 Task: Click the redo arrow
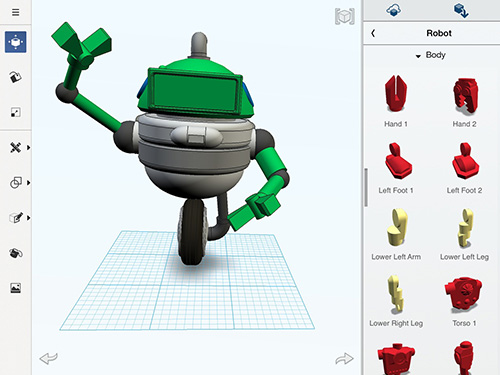tap(344, 359)
